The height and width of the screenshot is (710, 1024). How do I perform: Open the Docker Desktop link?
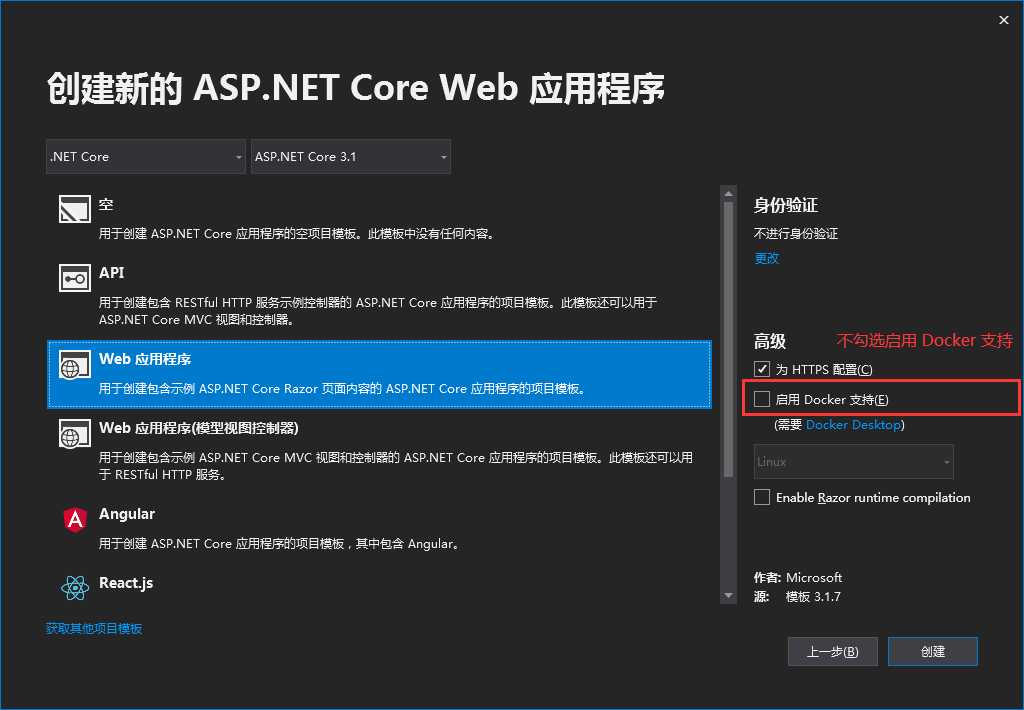click(853, 425)
